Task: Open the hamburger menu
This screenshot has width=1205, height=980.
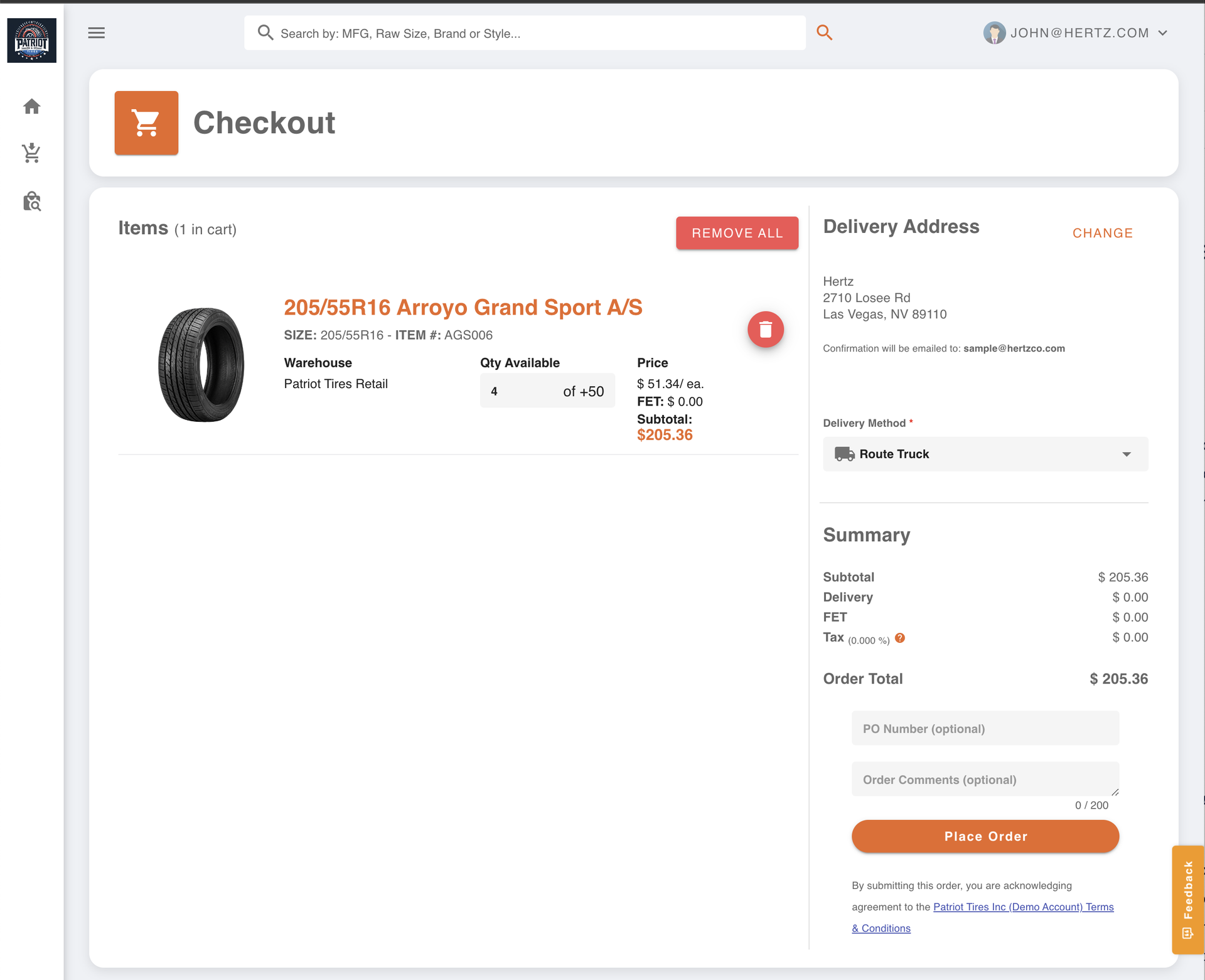Action: 96,33
